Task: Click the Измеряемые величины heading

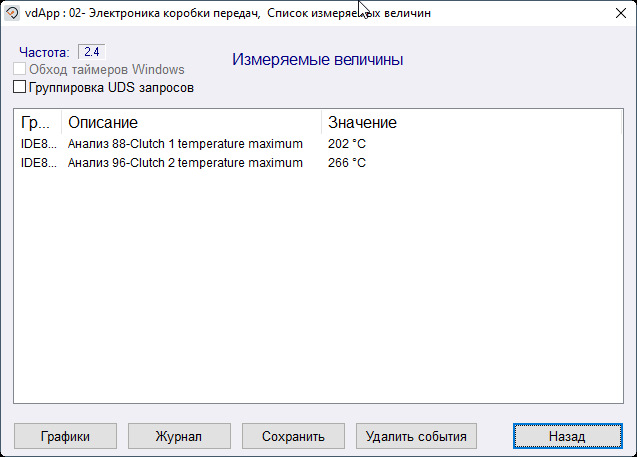Action: point(318,60)
